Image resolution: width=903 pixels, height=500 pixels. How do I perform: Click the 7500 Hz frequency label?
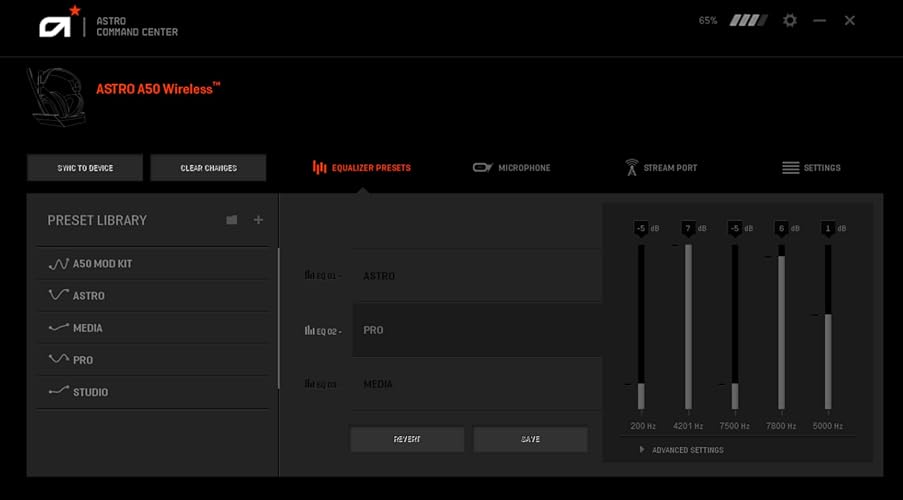pos(735,426)
